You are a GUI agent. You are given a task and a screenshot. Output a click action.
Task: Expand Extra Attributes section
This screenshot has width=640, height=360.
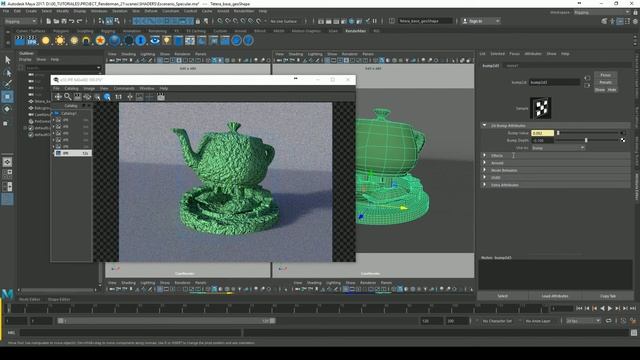pos(484,185)
